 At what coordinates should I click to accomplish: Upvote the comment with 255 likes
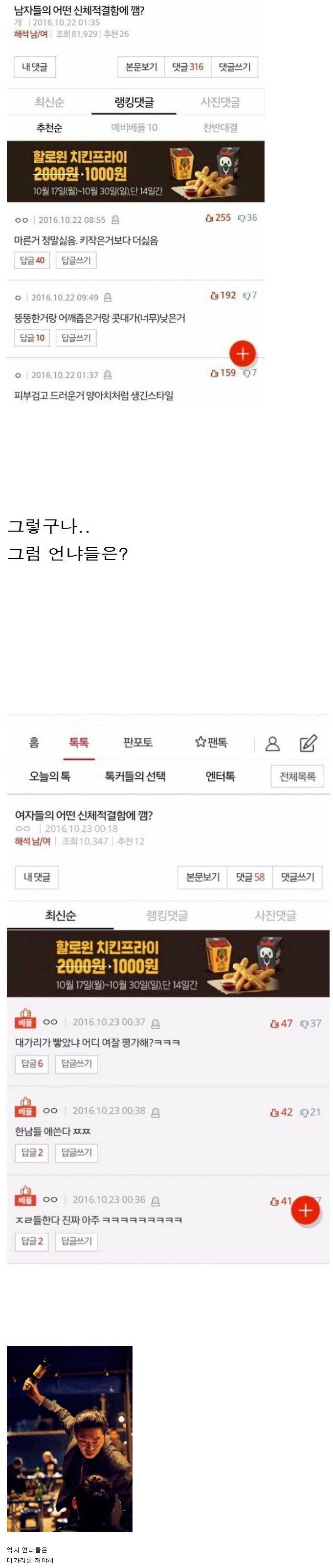point(210,218)
